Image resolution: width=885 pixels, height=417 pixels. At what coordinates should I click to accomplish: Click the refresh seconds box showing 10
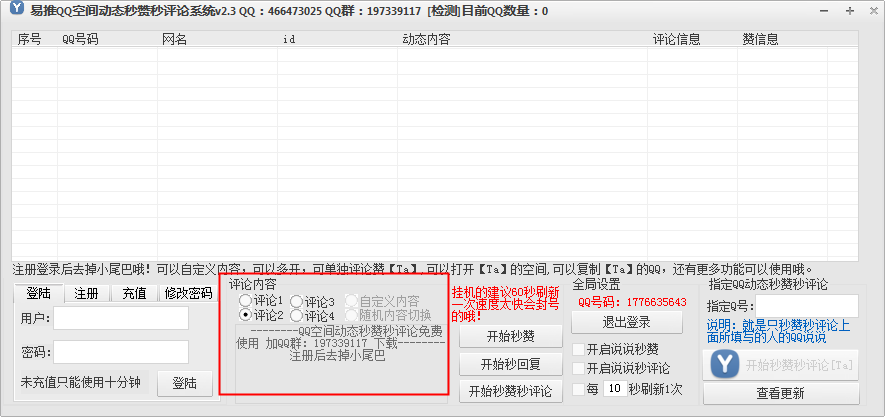pyautogui.click(x=615, y=389)
